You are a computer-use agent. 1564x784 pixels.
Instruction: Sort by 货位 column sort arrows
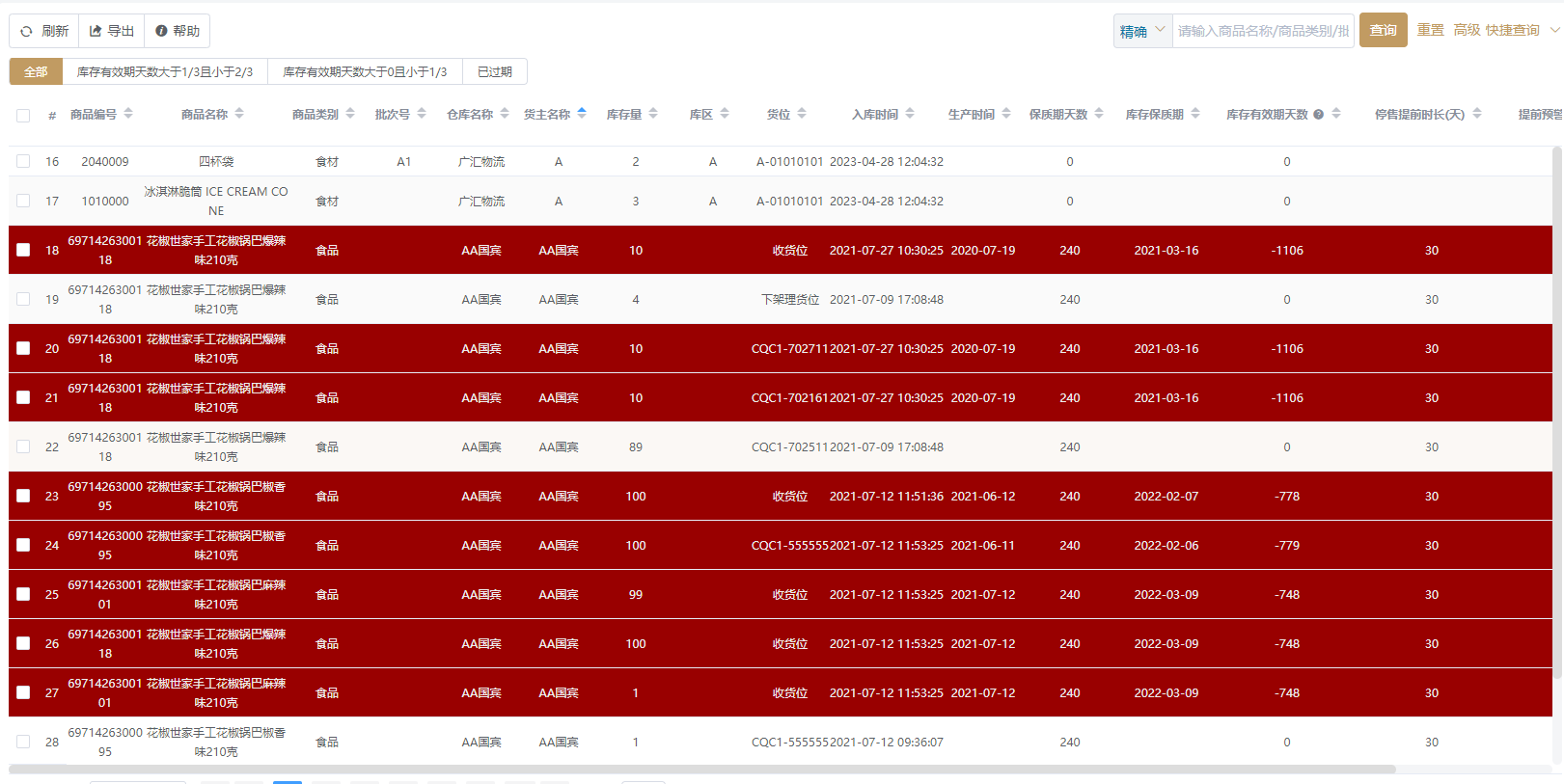(802, 114)
